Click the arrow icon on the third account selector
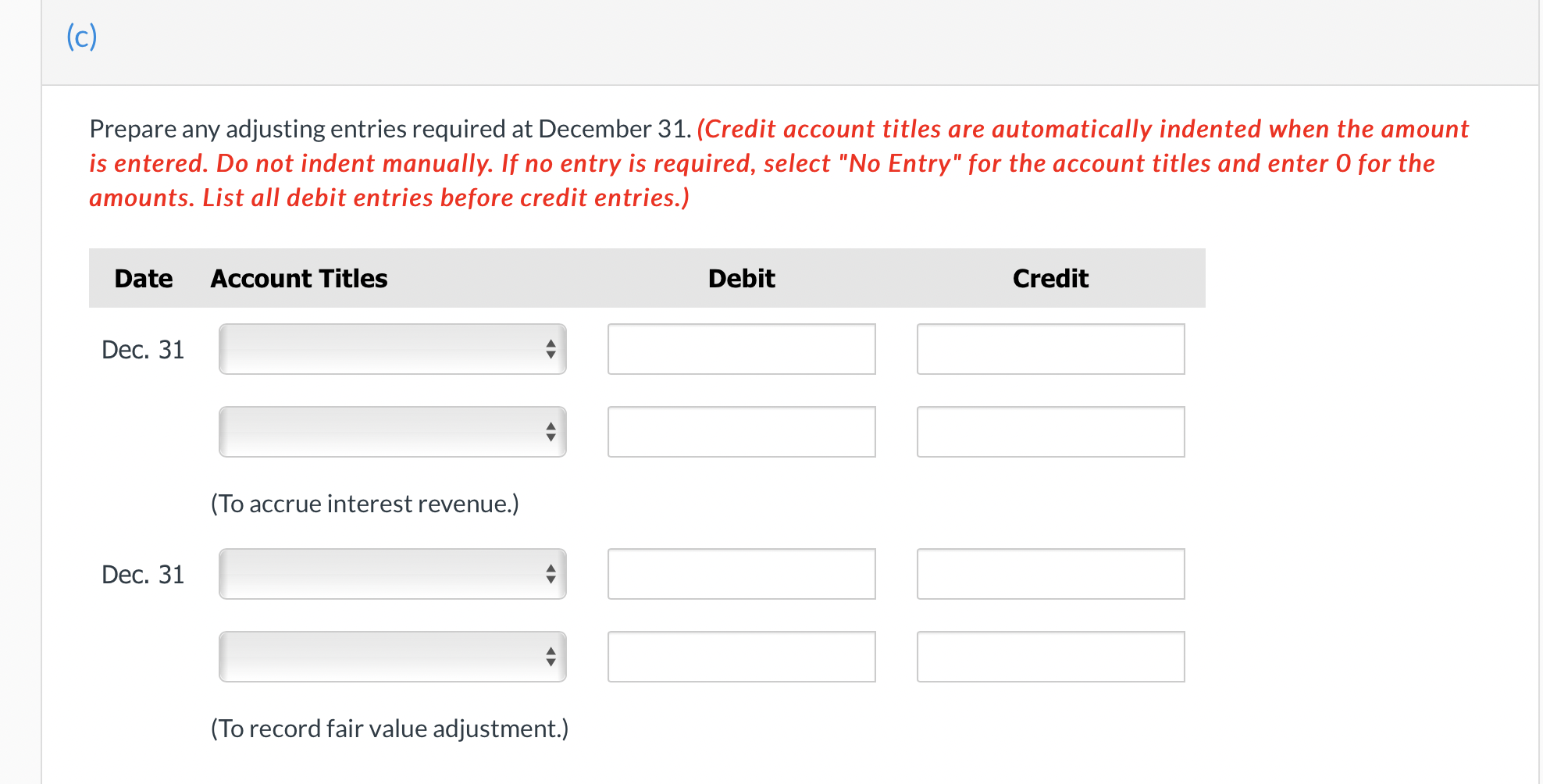The height and width of the screenshot is (784, 1543). click(550, 574)
